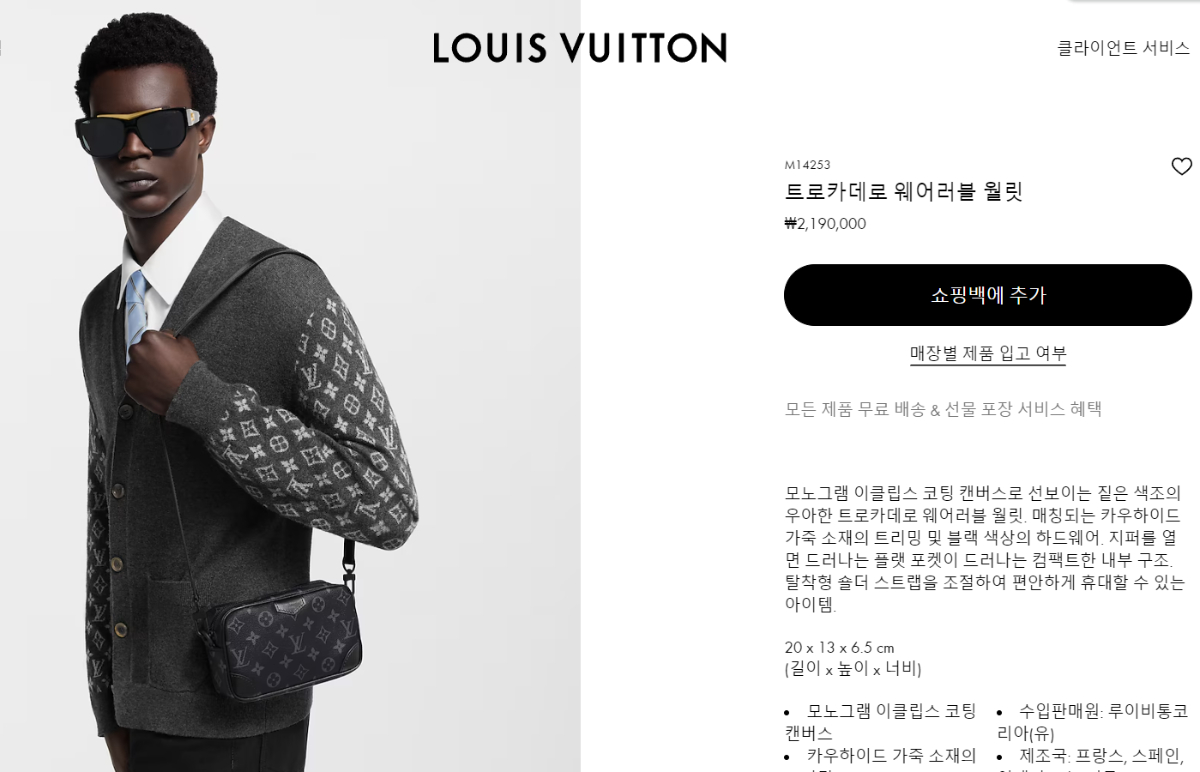Screen dimensions: 1200x772
Task: Open the model product photo
Action: click(x=290, y=386)
